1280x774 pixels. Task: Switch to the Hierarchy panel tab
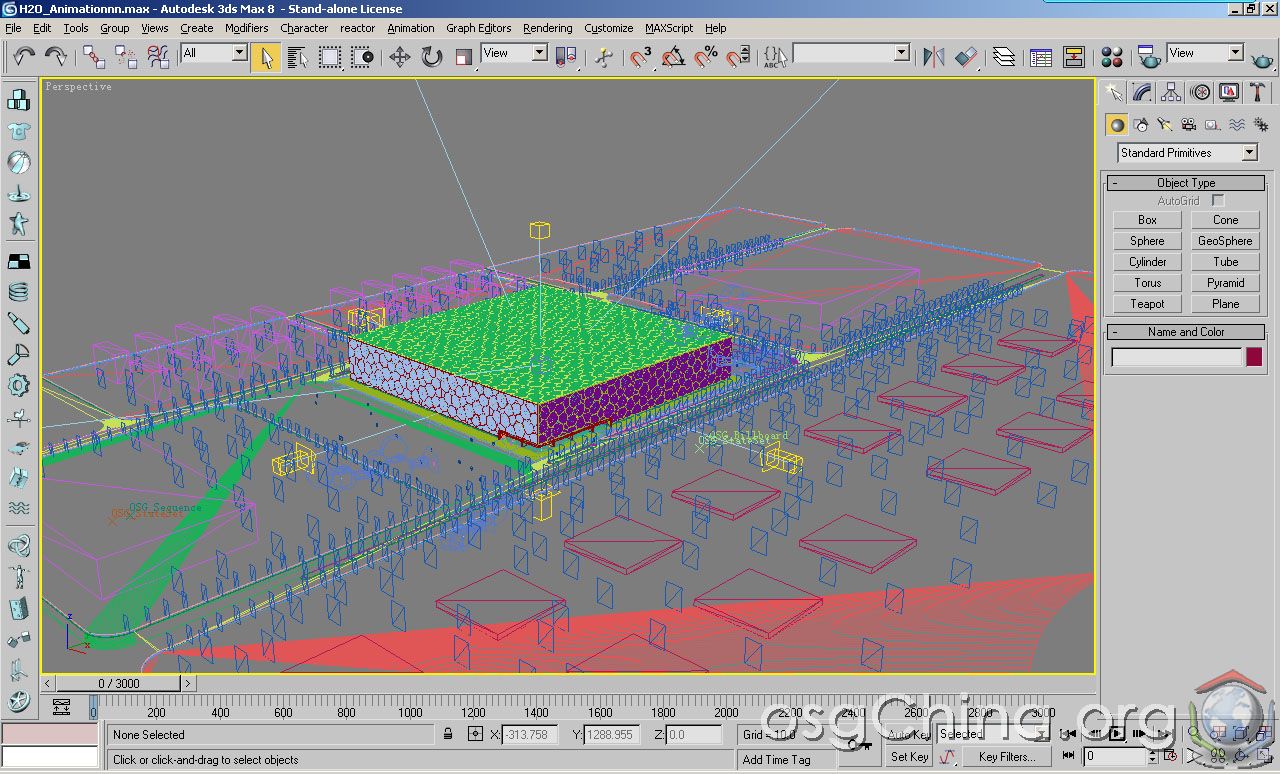tap(1171, 93)
